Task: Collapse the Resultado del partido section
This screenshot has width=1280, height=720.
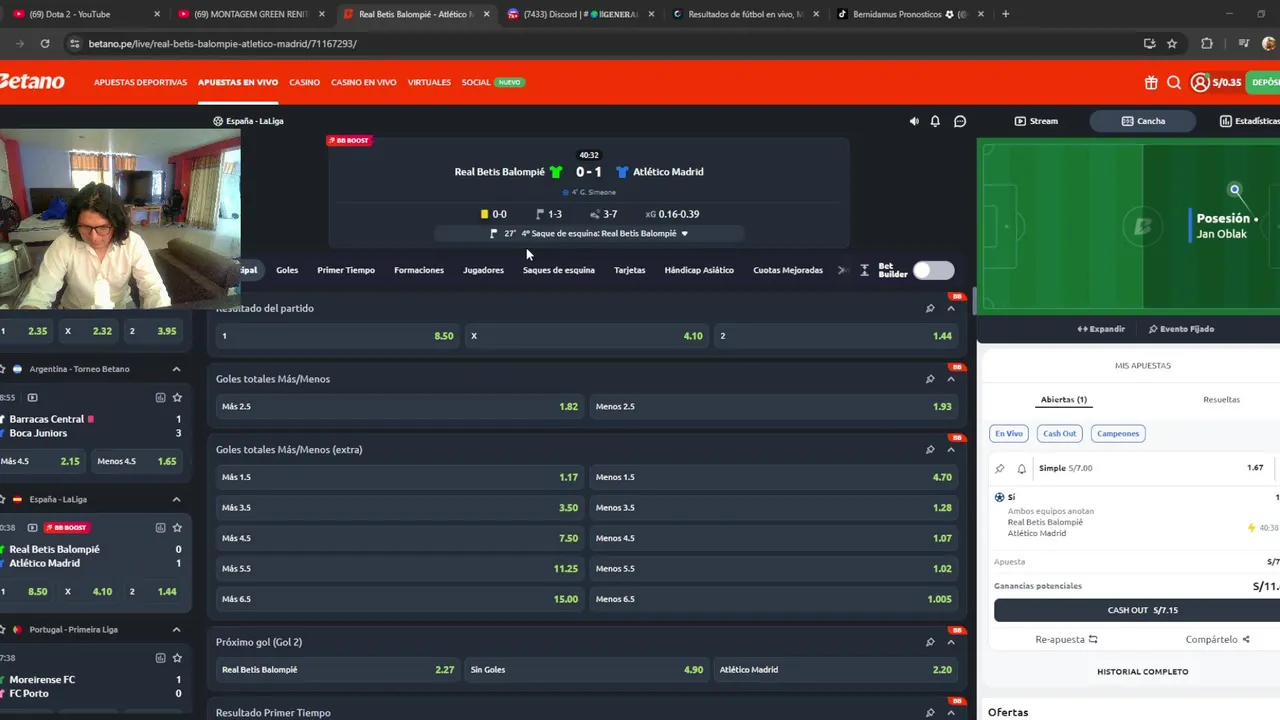Action: tap(951, 308)
